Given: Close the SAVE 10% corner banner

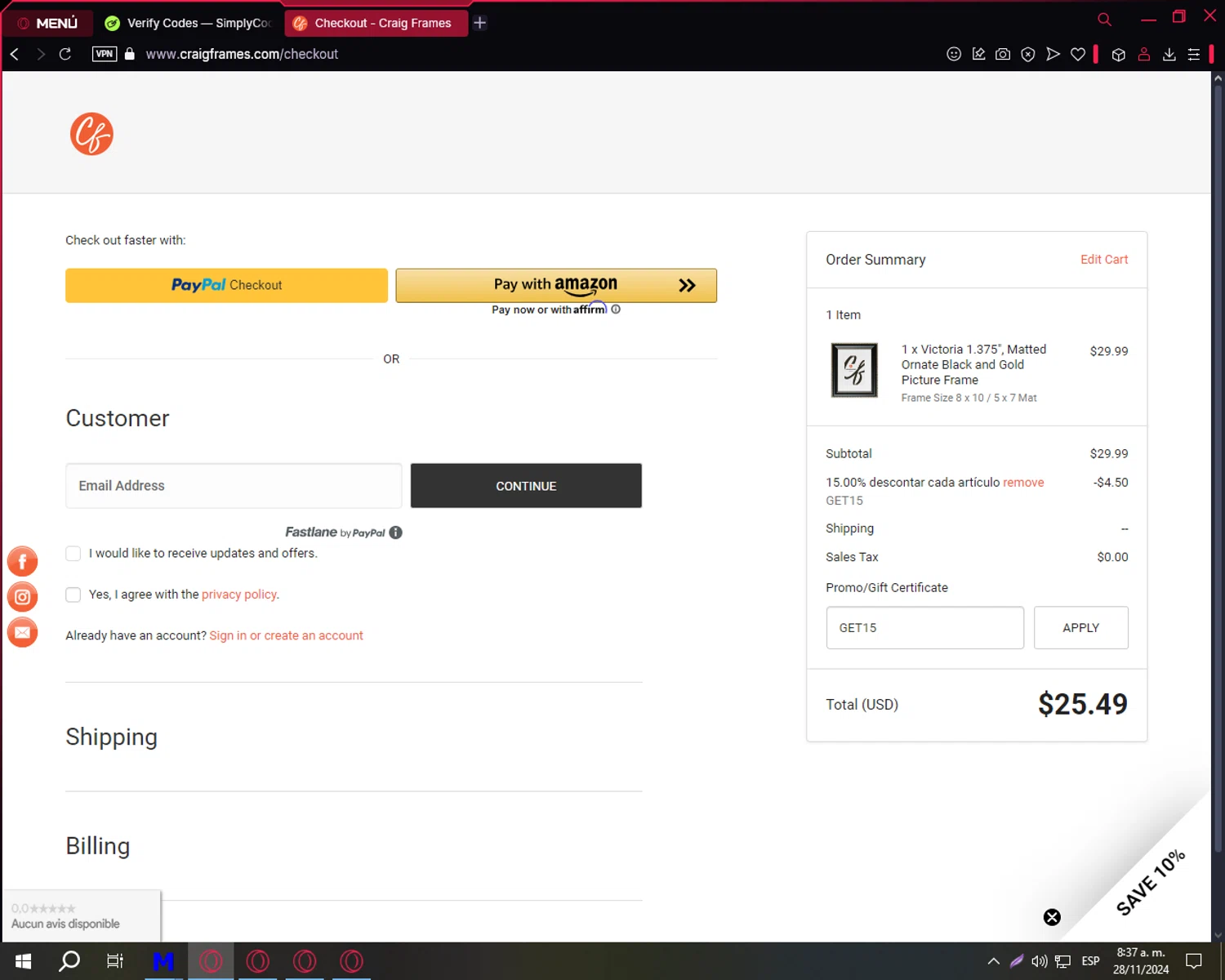Looking at the screenshot, I should pos(1052,917).
